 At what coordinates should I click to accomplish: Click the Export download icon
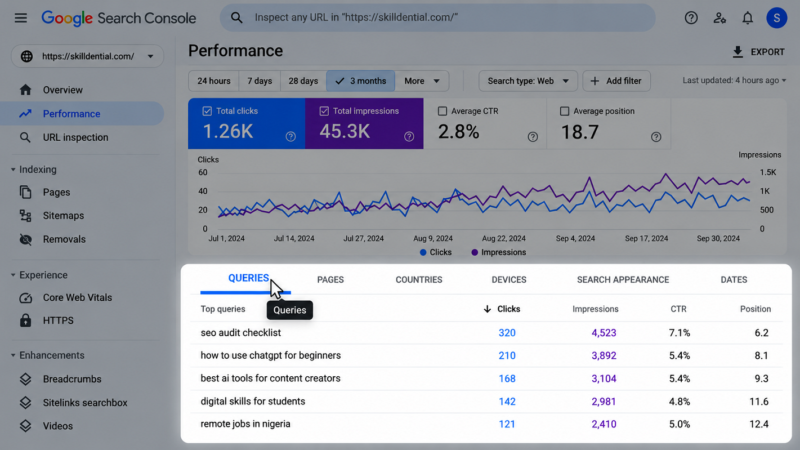point(738,52)
